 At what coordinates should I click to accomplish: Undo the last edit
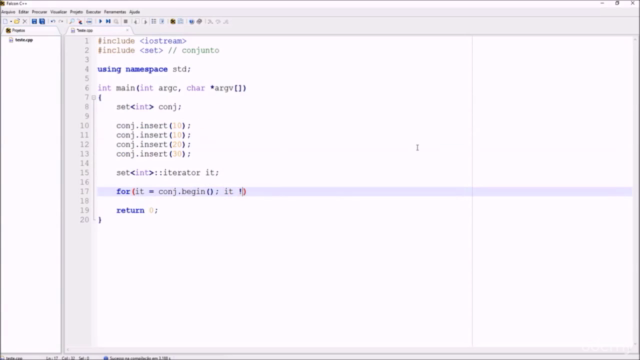[x=53, y=21]
